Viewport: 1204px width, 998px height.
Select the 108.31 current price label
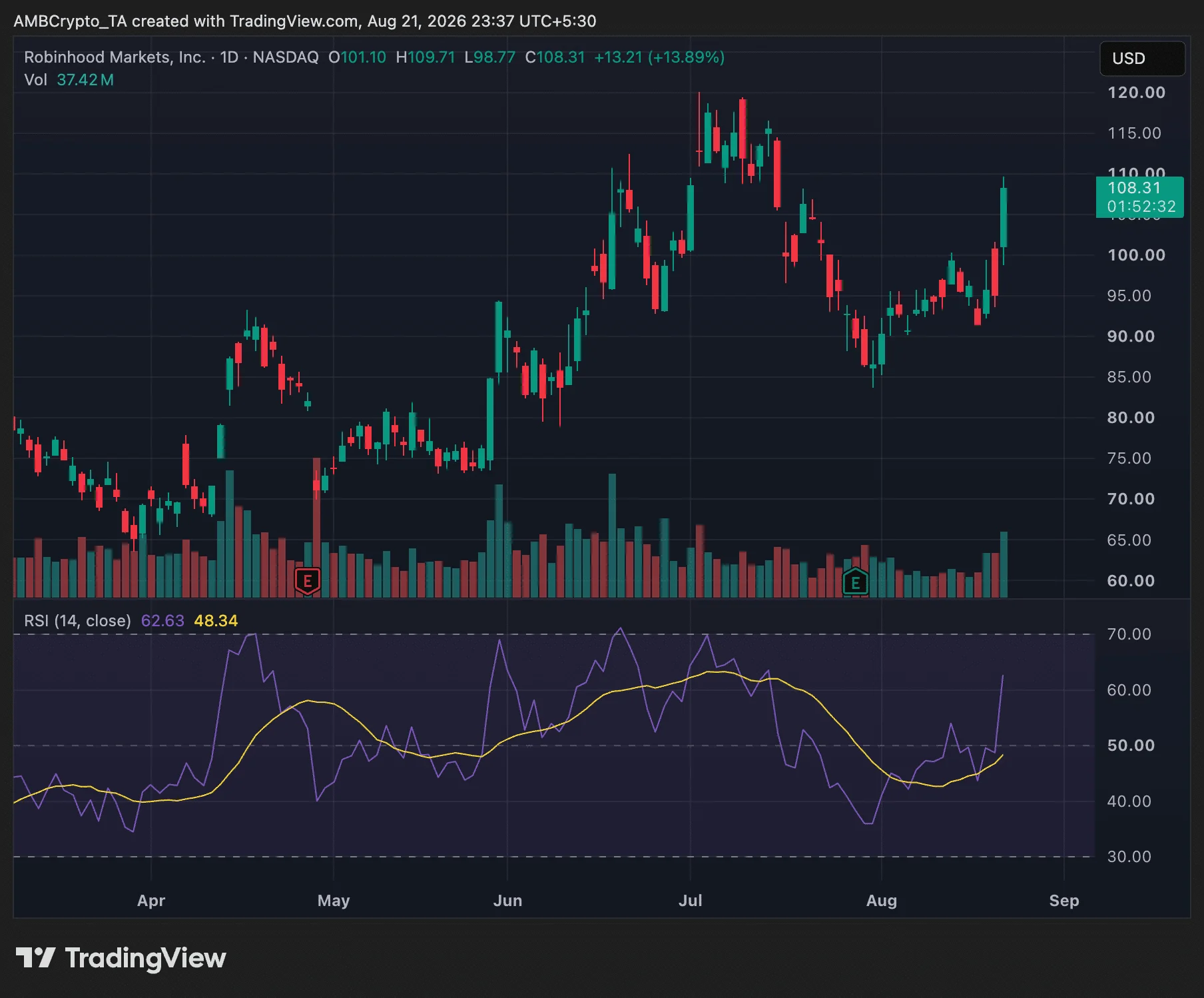click(1140, 197)
